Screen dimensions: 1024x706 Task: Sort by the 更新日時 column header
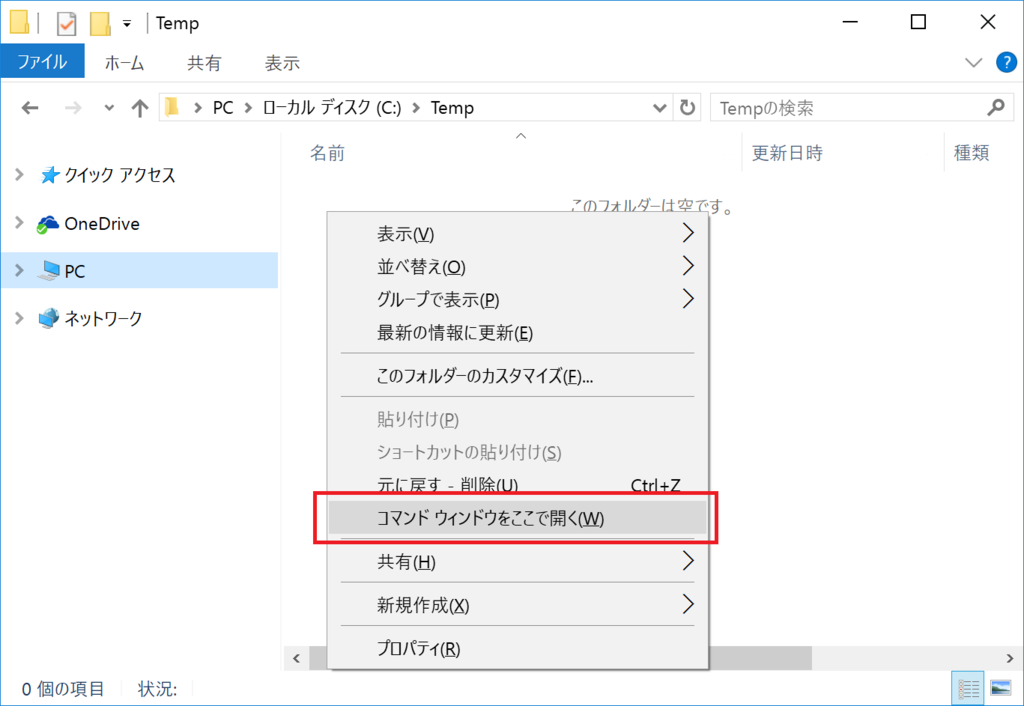coord(787,153)
